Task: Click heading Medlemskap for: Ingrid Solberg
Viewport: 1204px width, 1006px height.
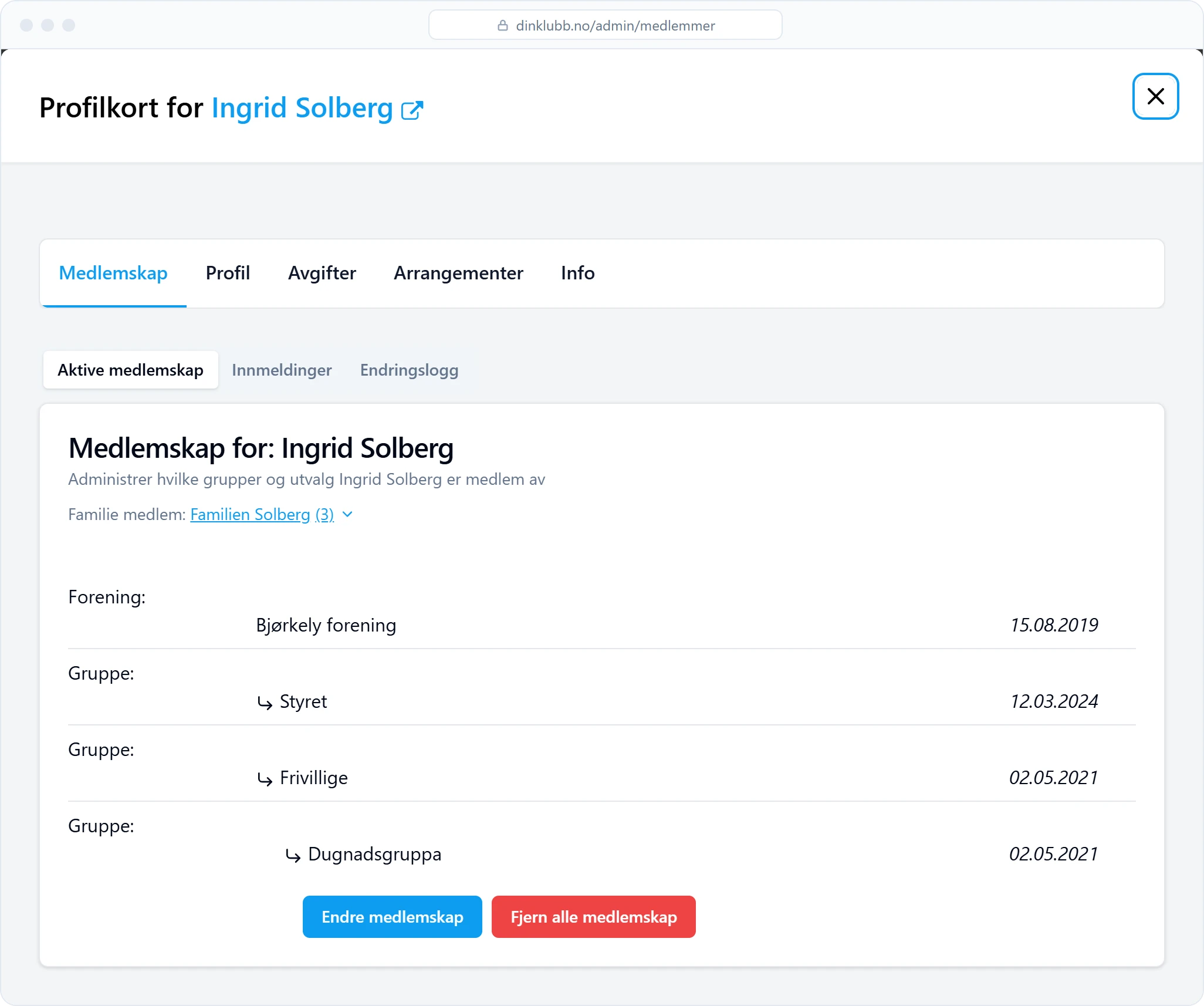Action: (261, 448)
